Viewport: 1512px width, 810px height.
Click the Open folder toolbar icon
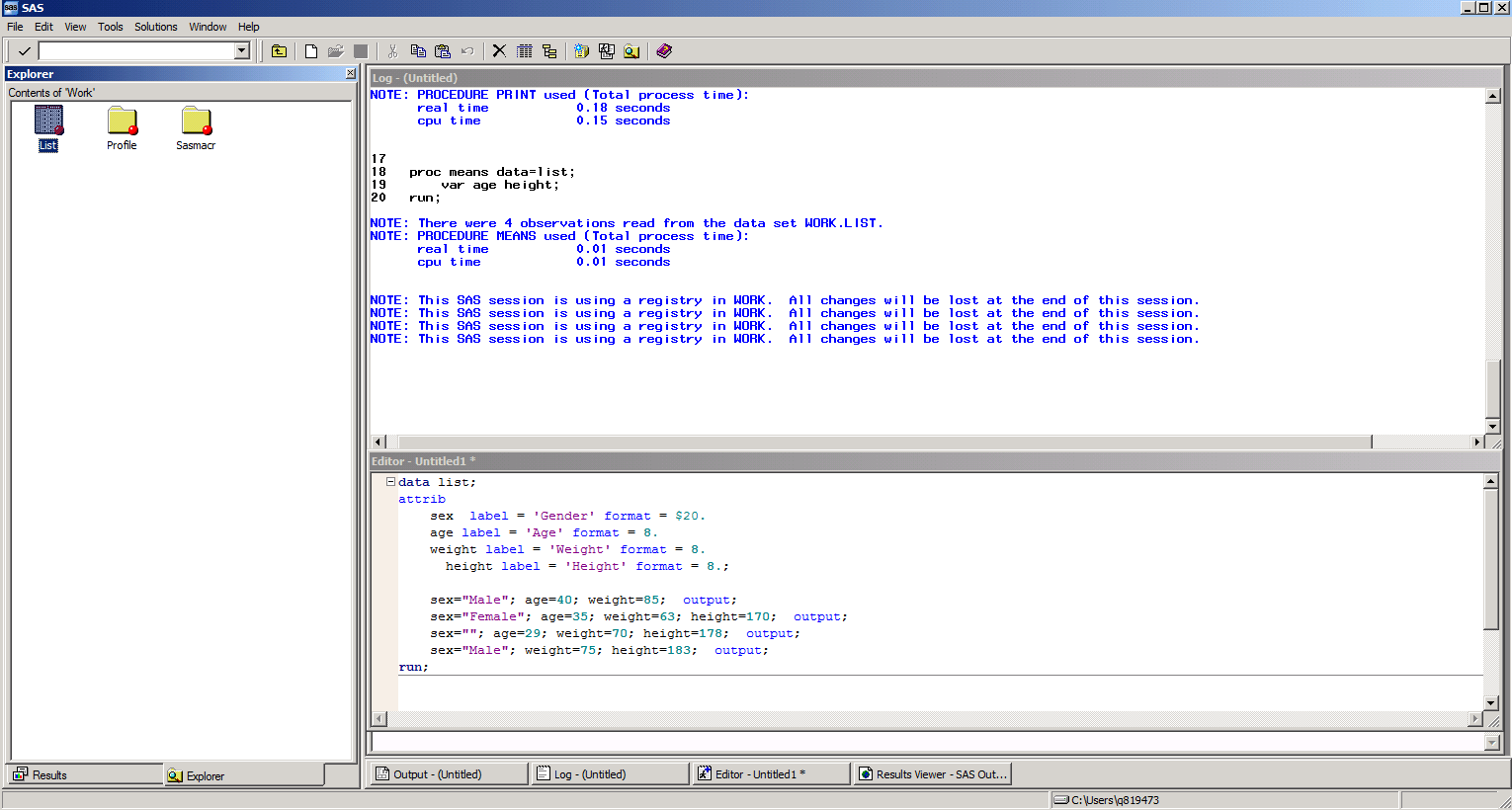click(336, 51)
